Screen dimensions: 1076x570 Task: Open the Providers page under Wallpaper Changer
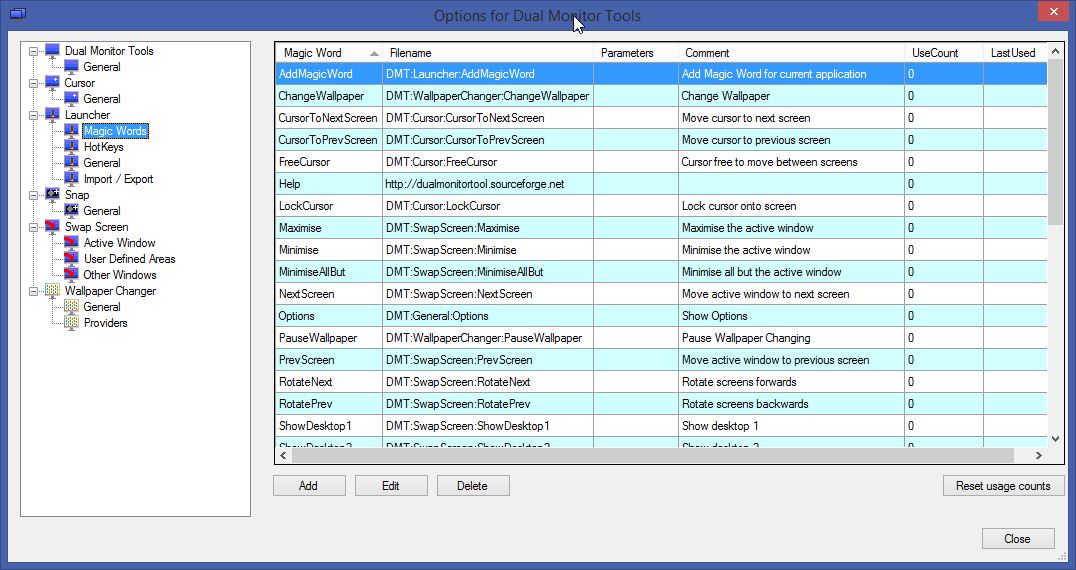coord(106,322)
